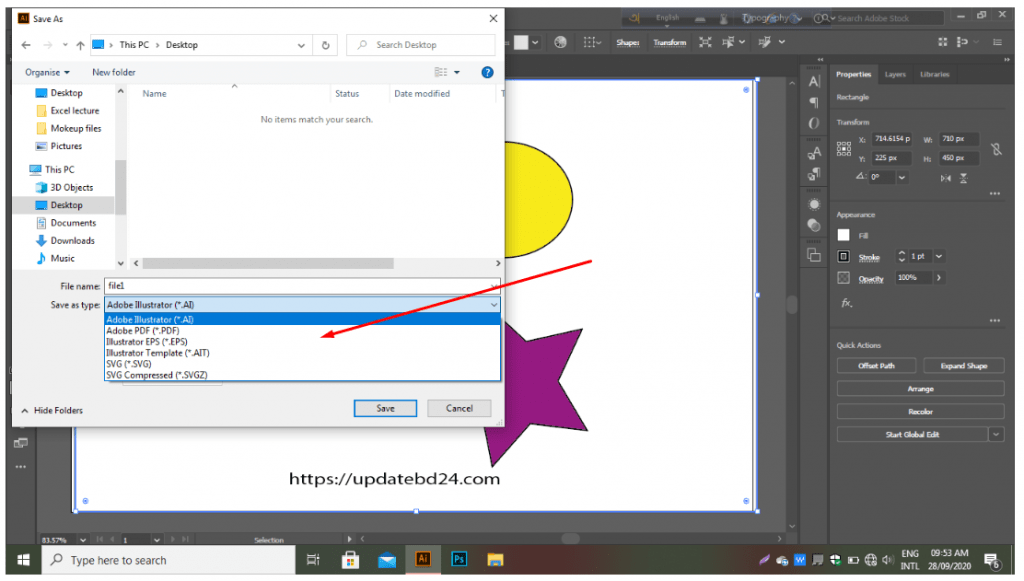Screen dimensions: 1024x581
Task: Choose Adobe PDF (*.PDF) format option
Action: pyautogui.click(x=143, y=331)
